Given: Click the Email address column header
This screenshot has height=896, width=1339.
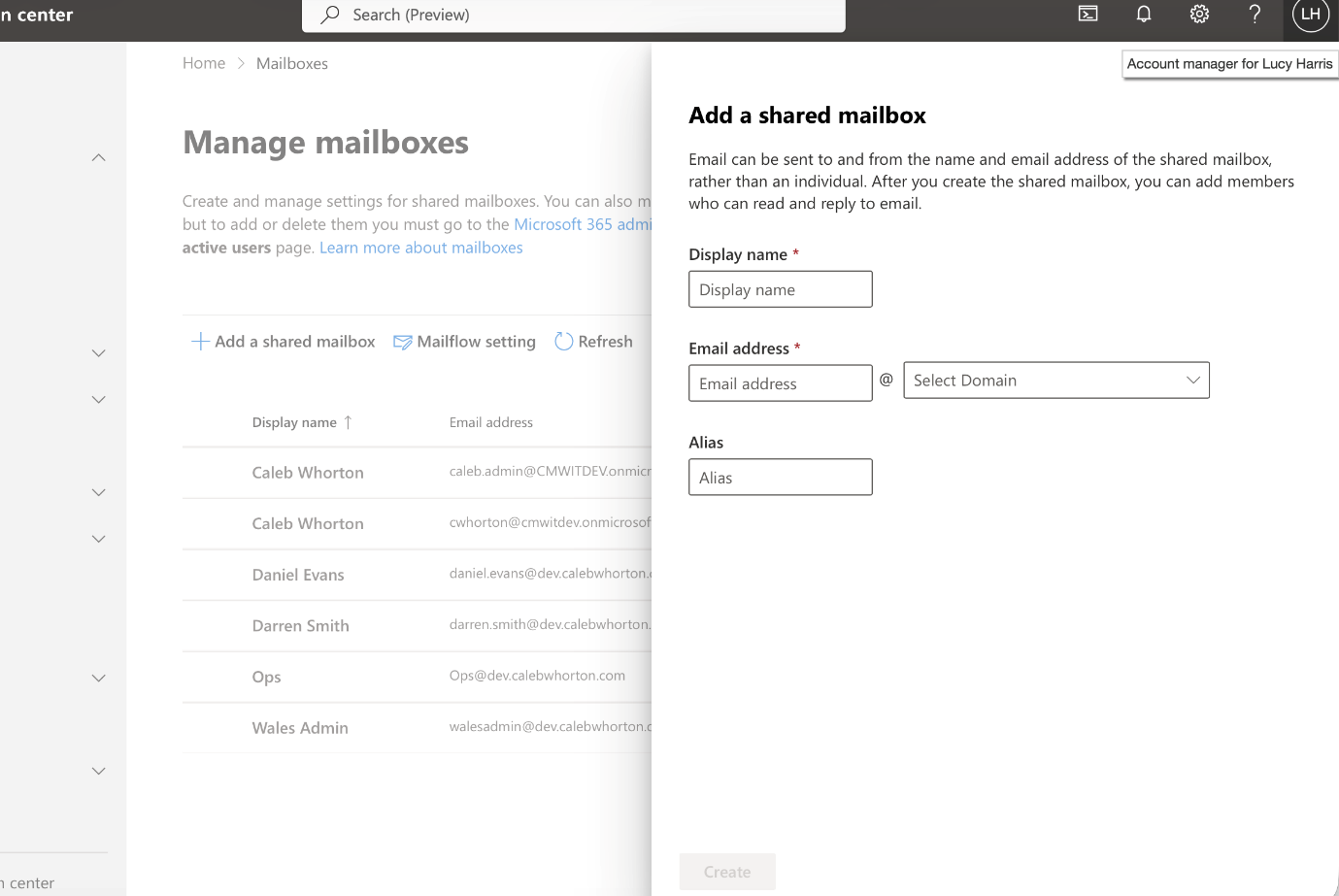Looking at the screenshot, I should (x=491, y=422).
